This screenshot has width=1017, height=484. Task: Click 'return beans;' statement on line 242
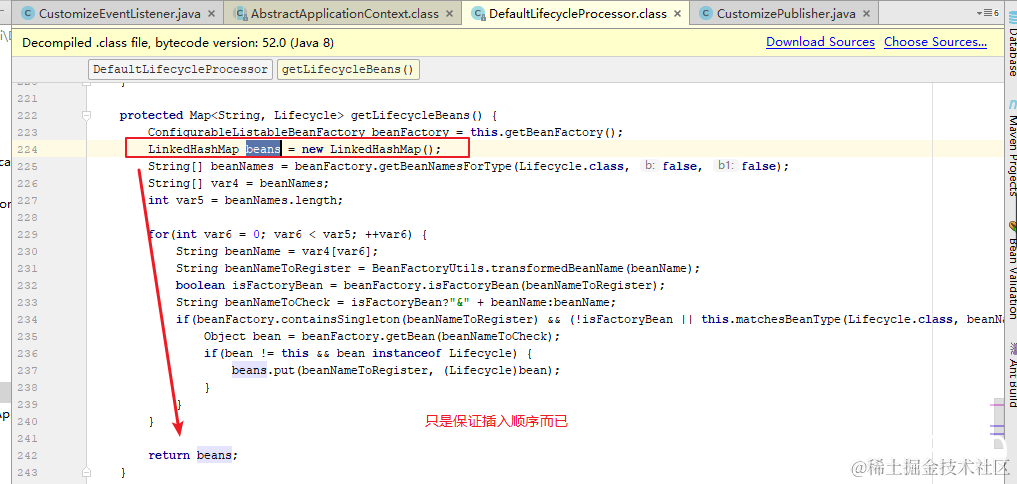(193, 455)
